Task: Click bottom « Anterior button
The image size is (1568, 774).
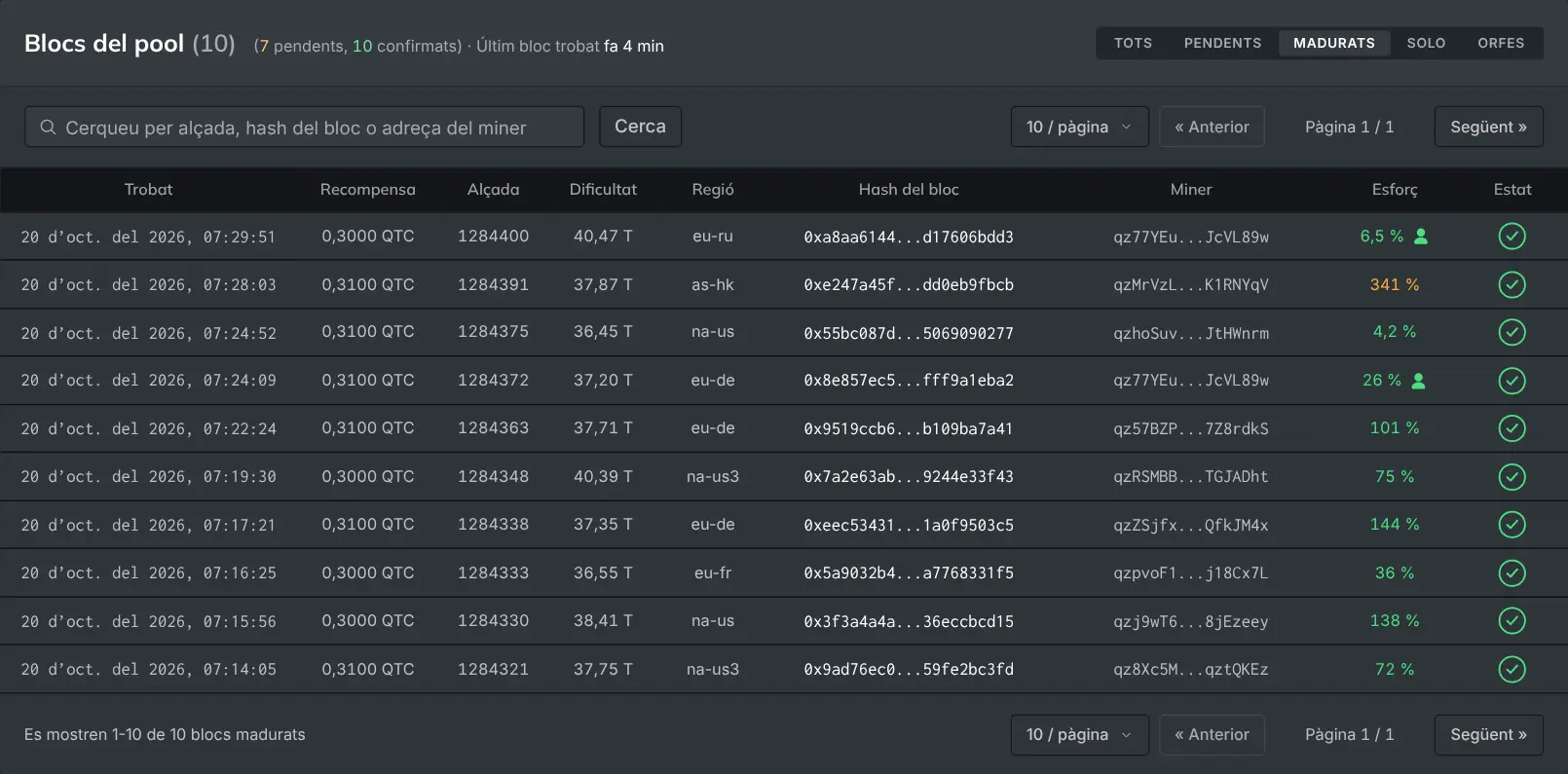Action: coord(1212,735)
